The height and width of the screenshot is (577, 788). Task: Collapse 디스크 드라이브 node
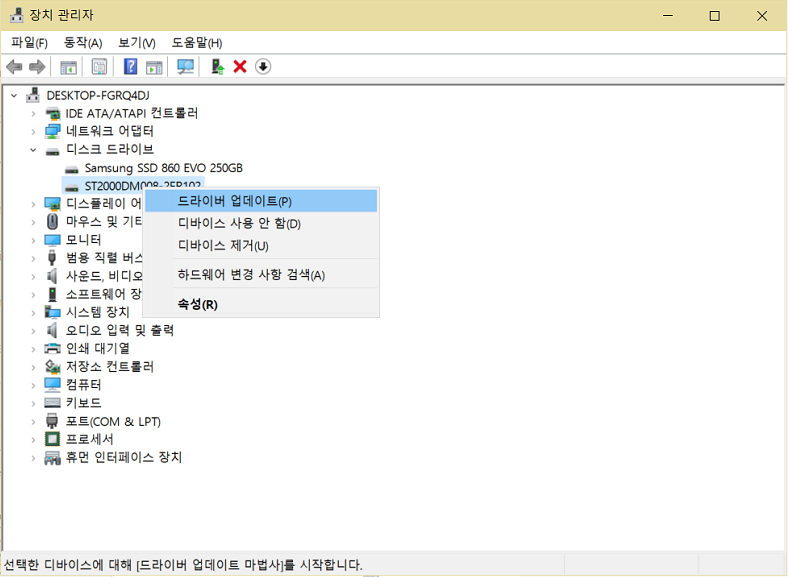click(x=33, y=150)
